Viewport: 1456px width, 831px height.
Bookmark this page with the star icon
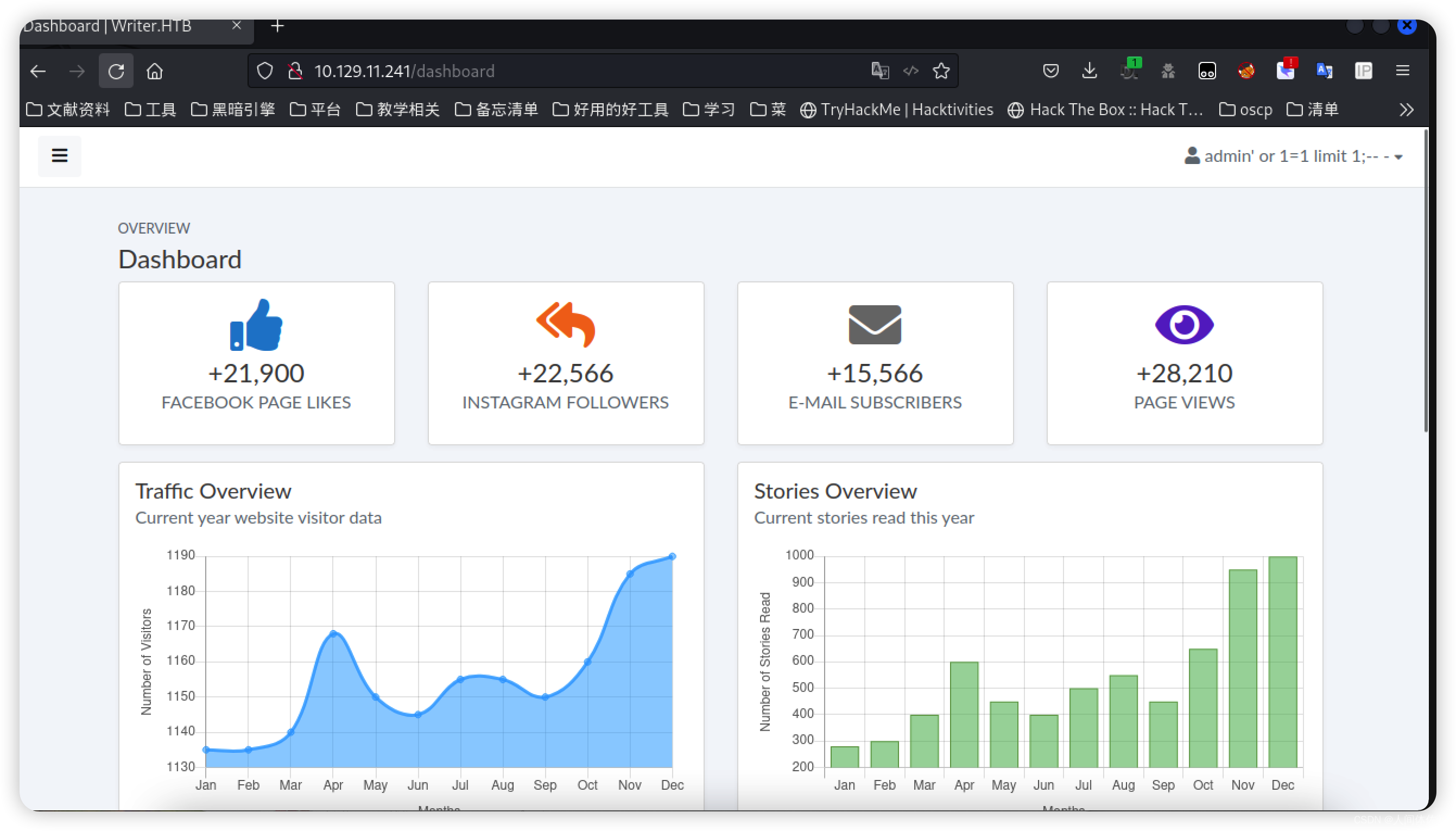point(941,71)
